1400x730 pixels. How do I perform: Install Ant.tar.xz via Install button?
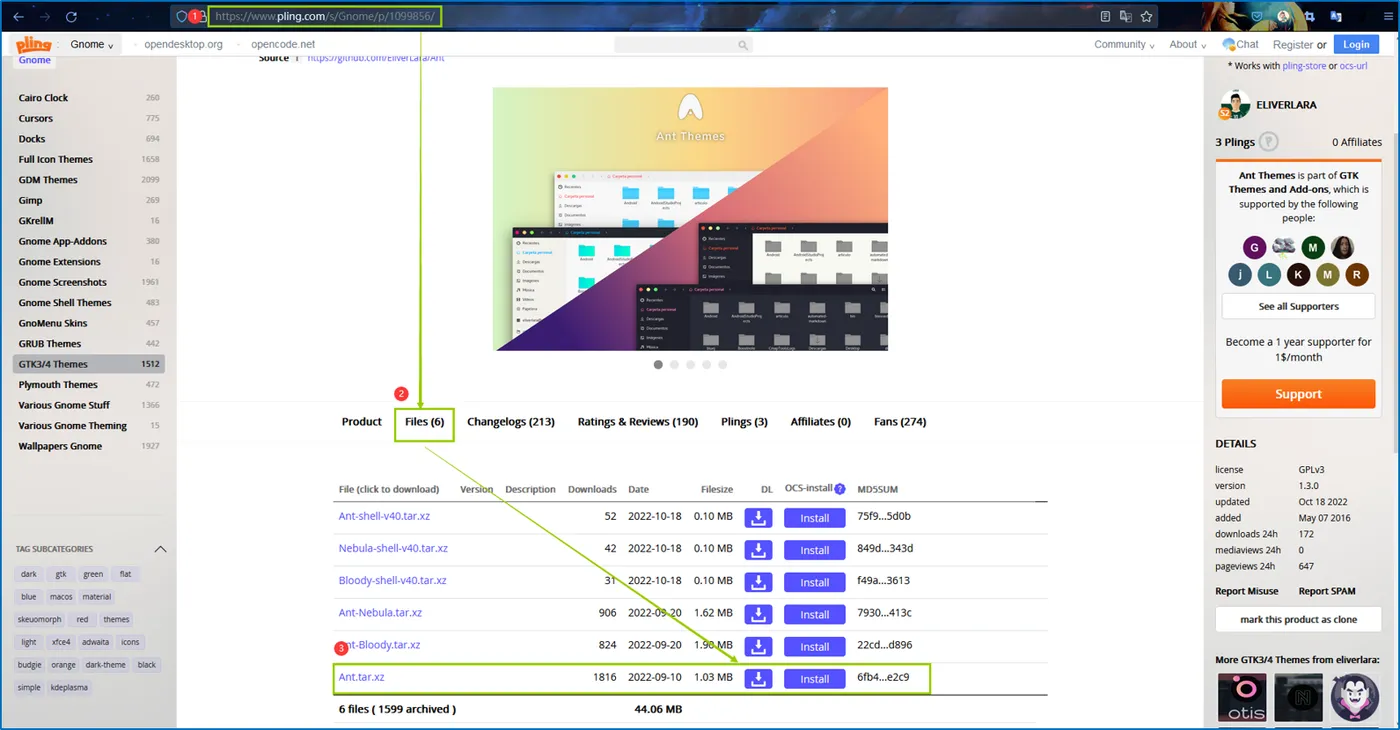pyautogui.click(x=814, y=679)
